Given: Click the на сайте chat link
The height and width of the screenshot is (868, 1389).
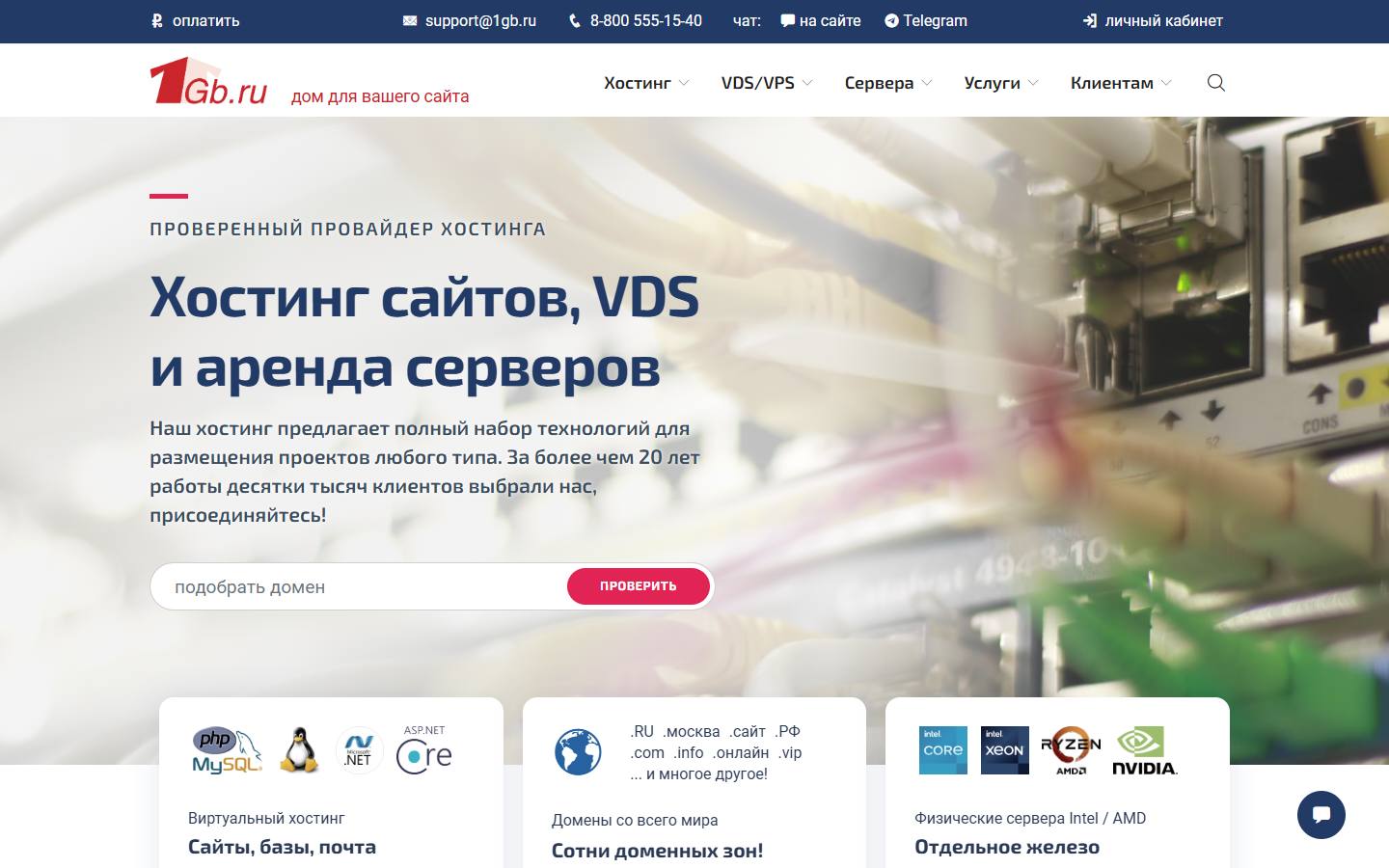Looking at the screenshot, I should 830,20.
